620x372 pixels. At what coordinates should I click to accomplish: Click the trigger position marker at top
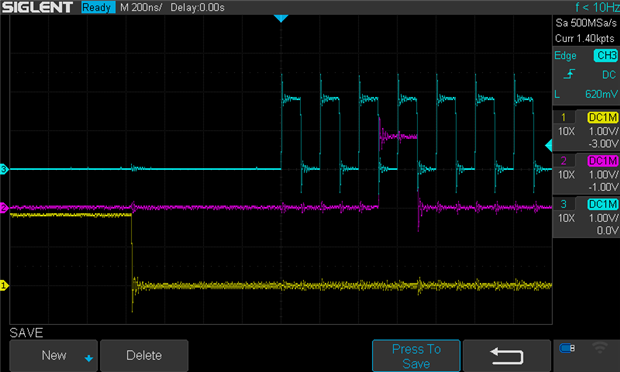(281, 19)
